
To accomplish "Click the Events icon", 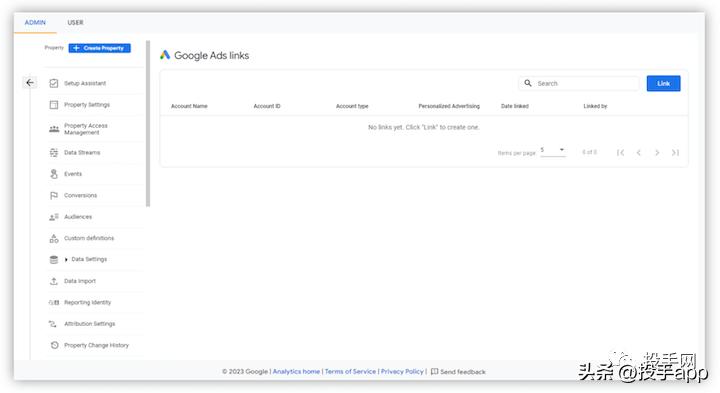I will click(x=54, y=174).
